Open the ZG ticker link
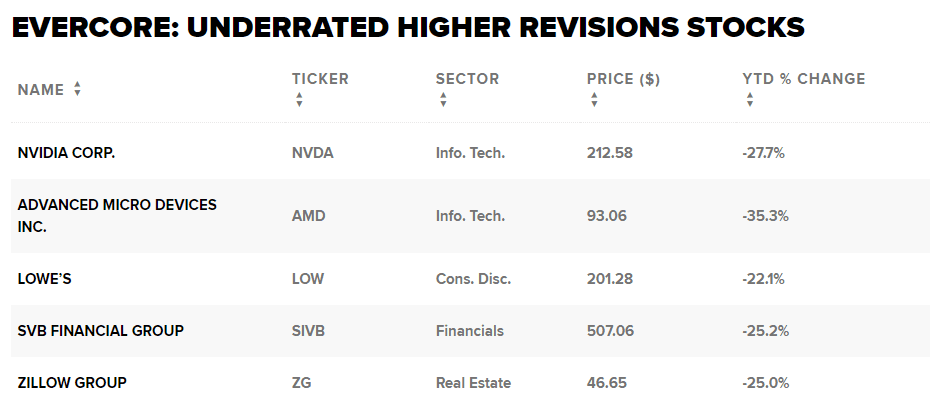Screen dimensions: 930x419 [x=302, y=383]
